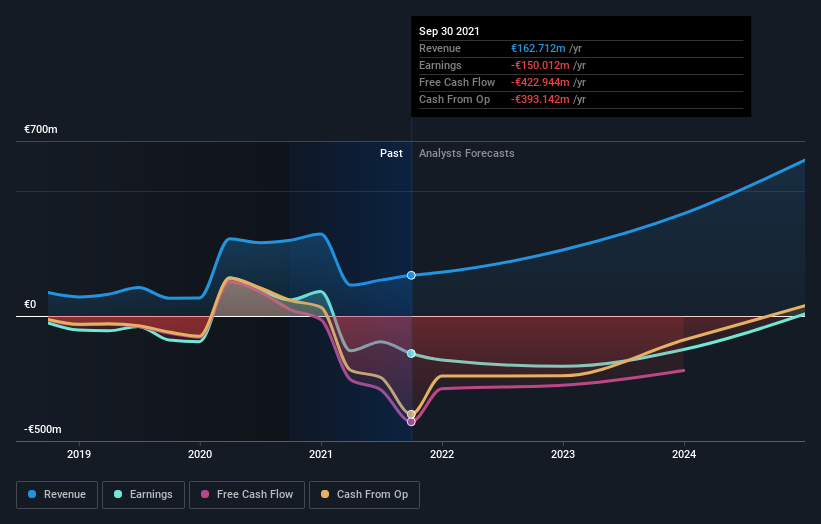Click the Sep 30 2021 tooltip date
Viewport: 821px width, 524px height.
[449, 31]
